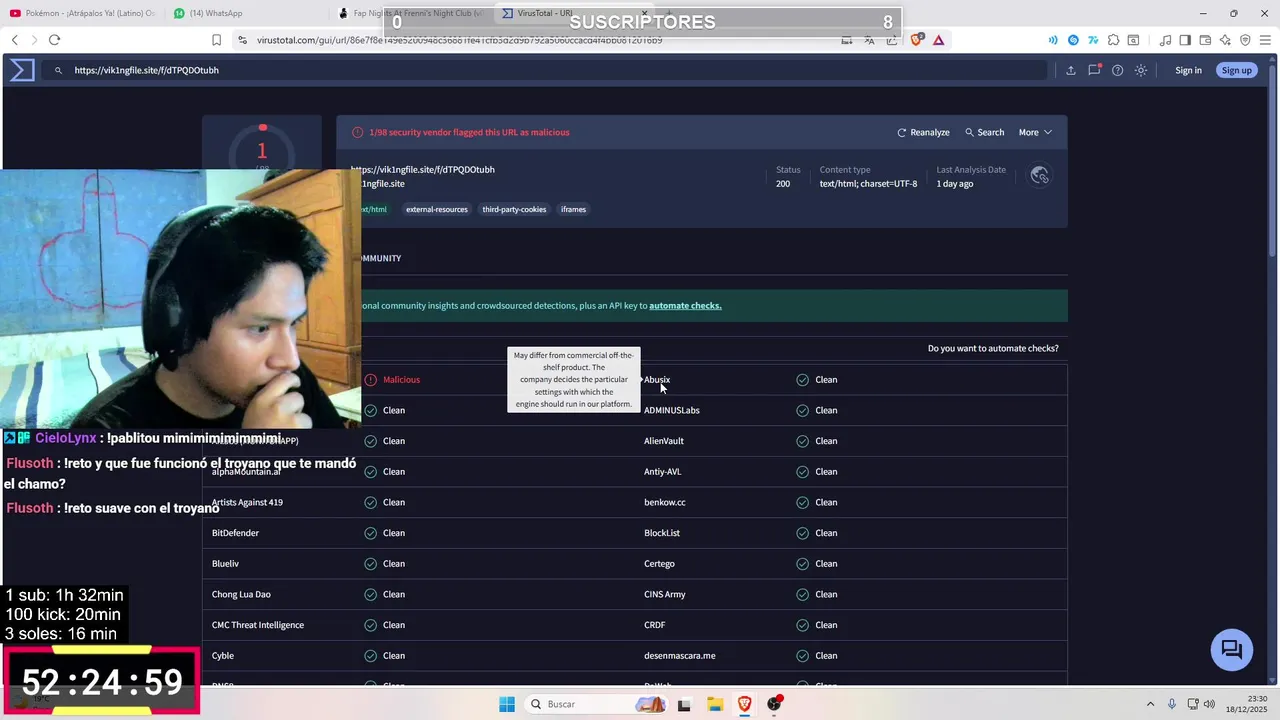Click the VirusTotal logo icon

pos(23,70)
